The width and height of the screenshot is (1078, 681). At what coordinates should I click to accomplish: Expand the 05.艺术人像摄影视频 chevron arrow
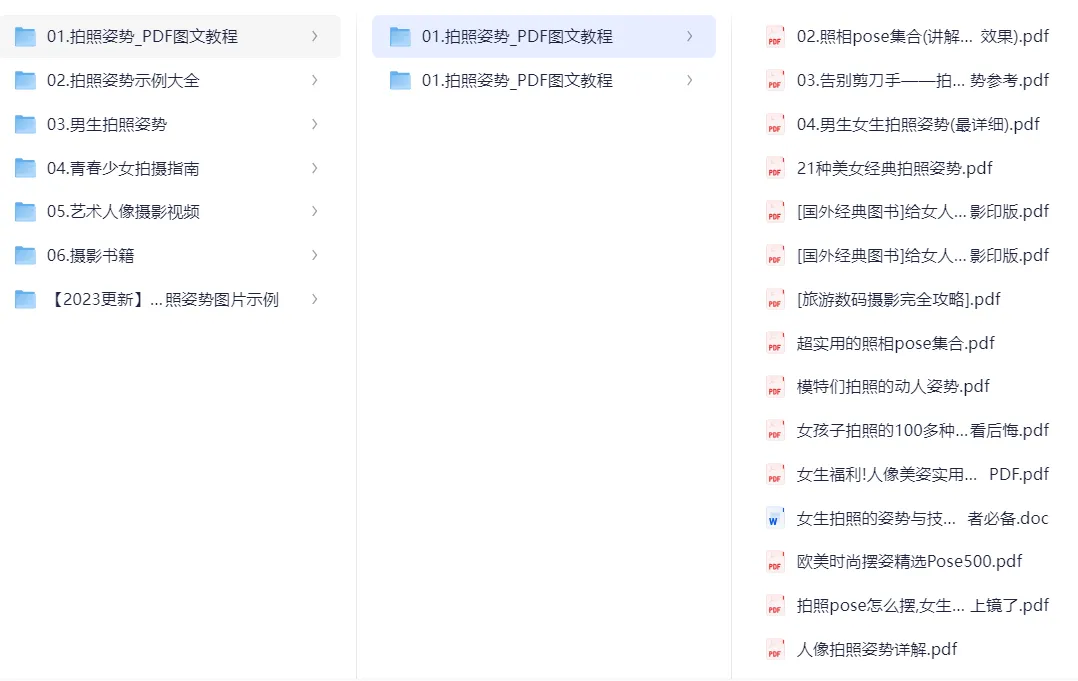coord(314,212)
